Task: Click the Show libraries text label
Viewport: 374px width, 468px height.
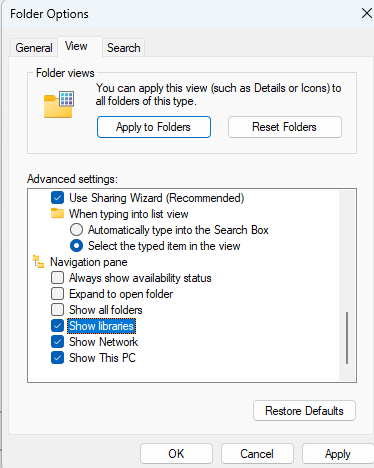Action: [101, 326]
